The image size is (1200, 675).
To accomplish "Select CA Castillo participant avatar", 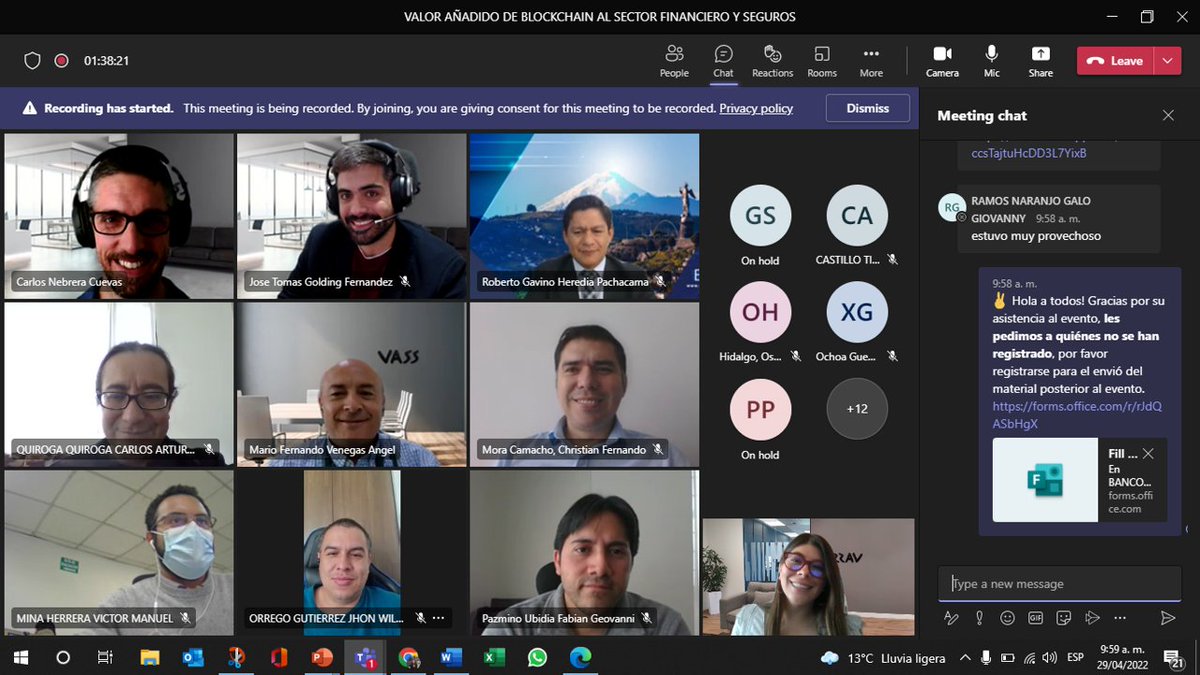I will click(x=857, y=215).
